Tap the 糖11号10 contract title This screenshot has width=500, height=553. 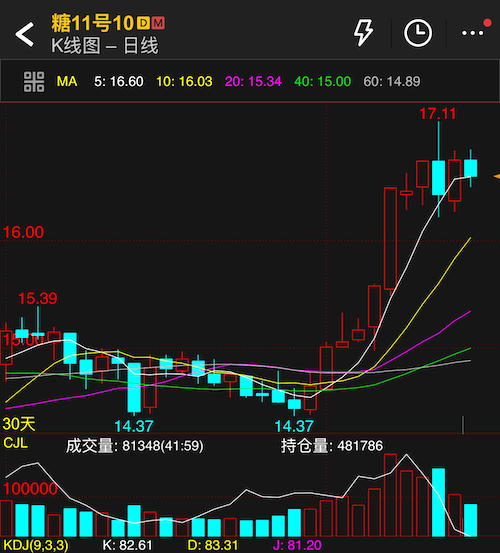92,23
